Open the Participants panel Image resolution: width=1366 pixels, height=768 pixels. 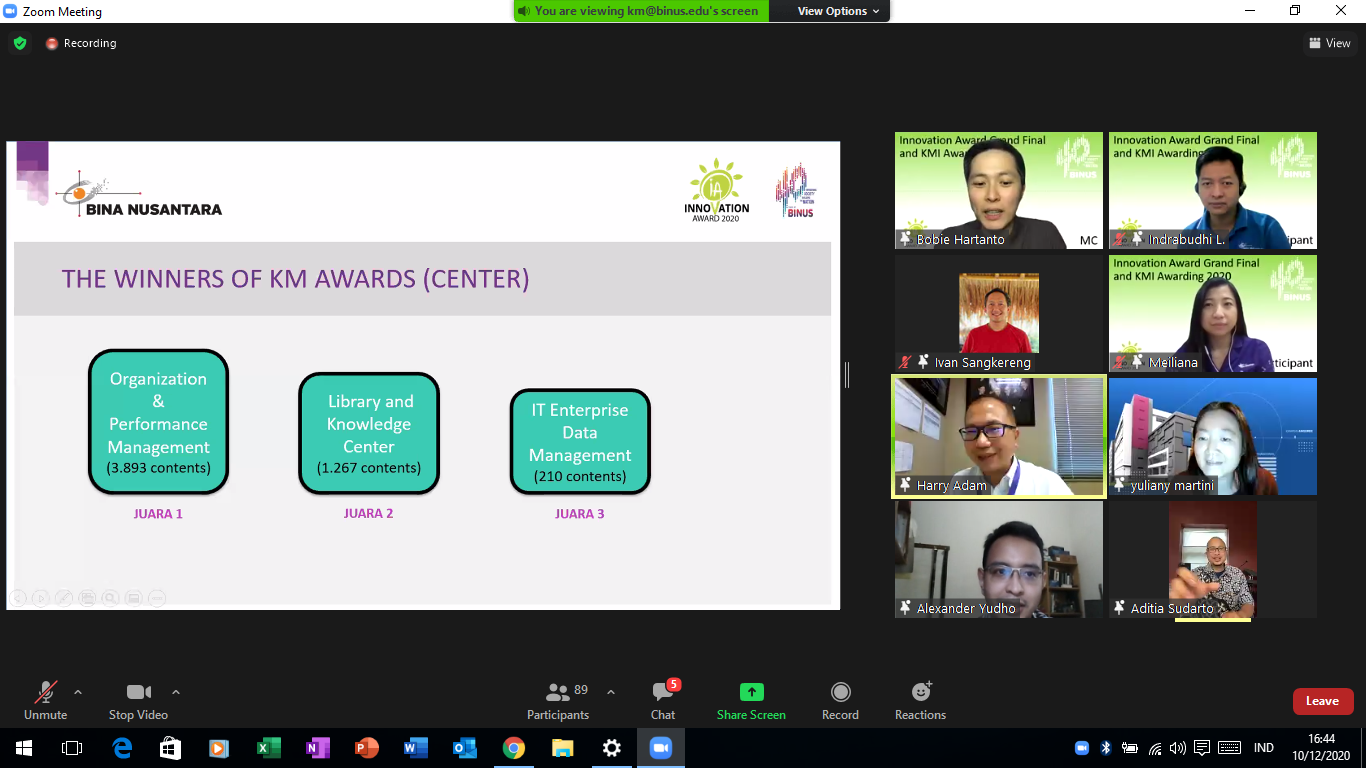pos(558,700)
